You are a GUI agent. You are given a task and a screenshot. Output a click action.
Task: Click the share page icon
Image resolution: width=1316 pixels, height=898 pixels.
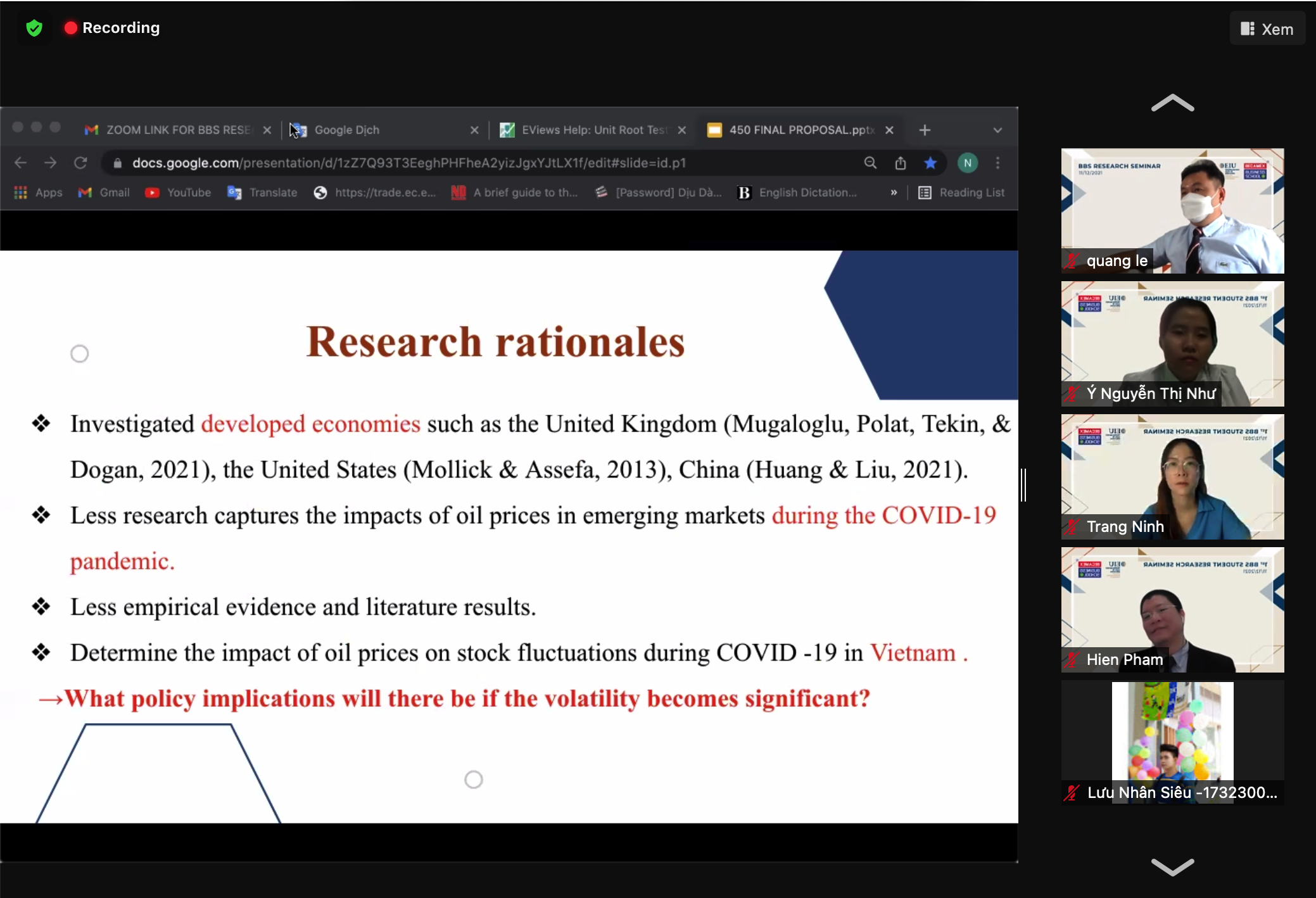[900, 163]
